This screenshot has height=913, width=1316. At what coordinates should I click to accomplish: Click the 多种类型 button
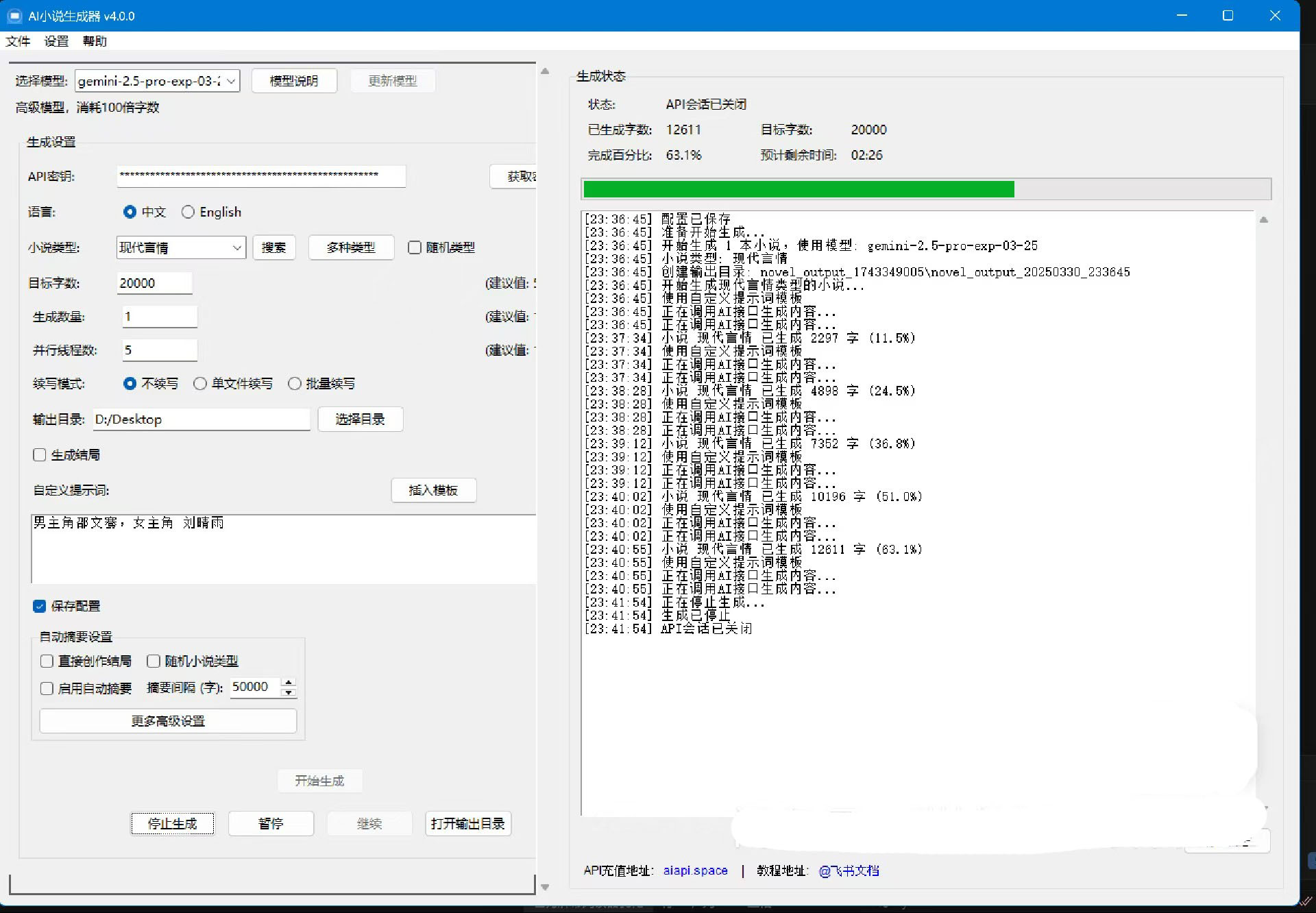[351, 247]
